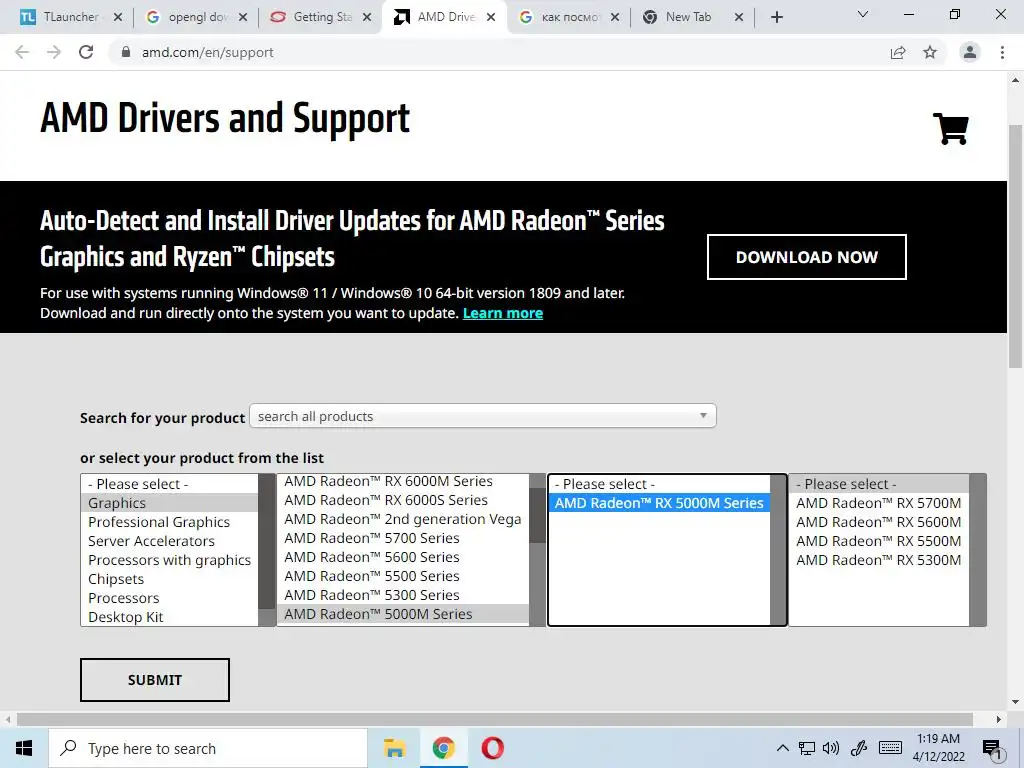Click the DOWNLOAD NOW button

tap(807, 257)
